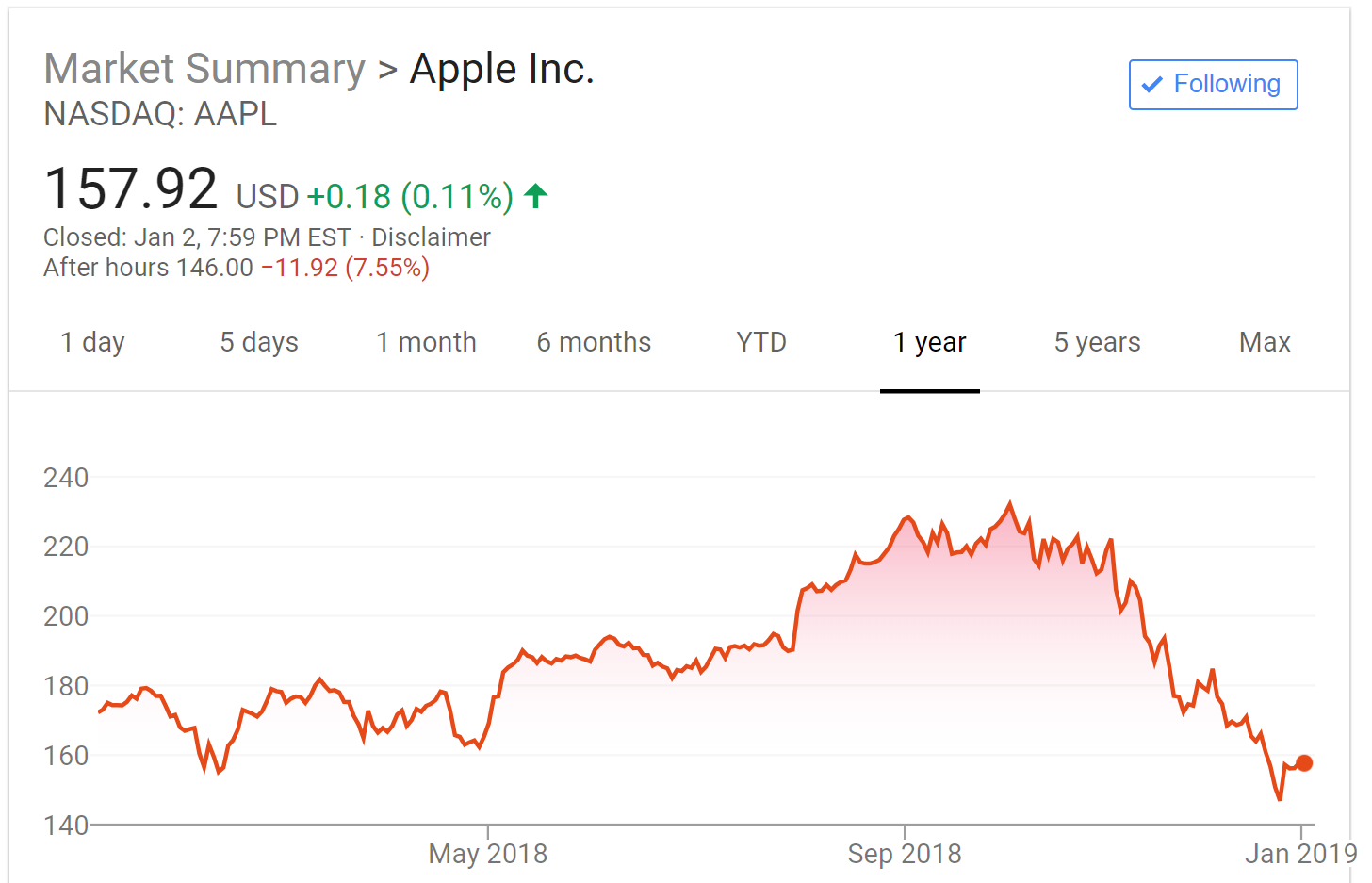Click the Sep 2018 axis marker

click(x=905, y=854)
